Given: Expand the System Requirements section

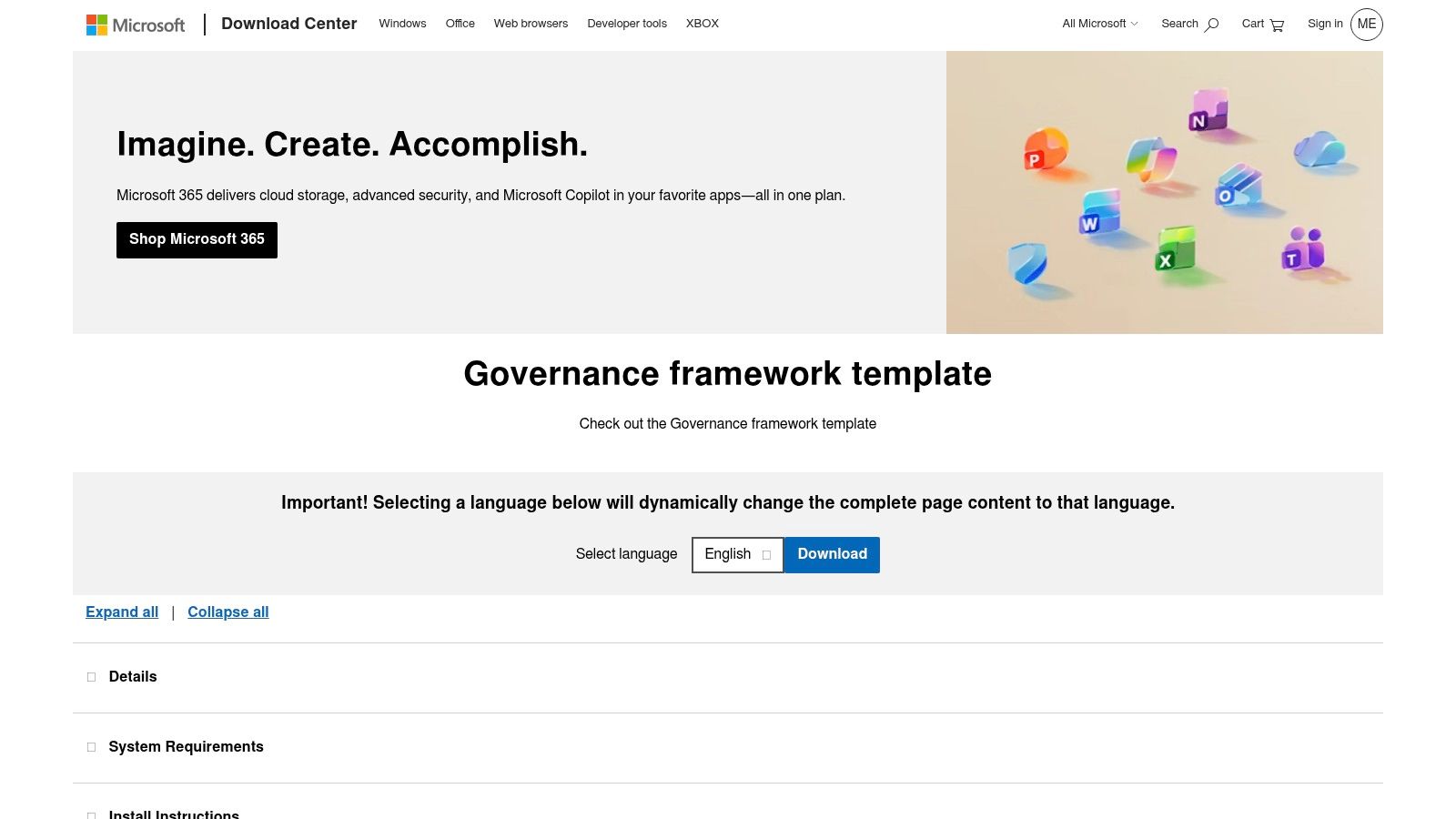Looking at the screenshot, I should pyautogui.click(x=728, y=747).
